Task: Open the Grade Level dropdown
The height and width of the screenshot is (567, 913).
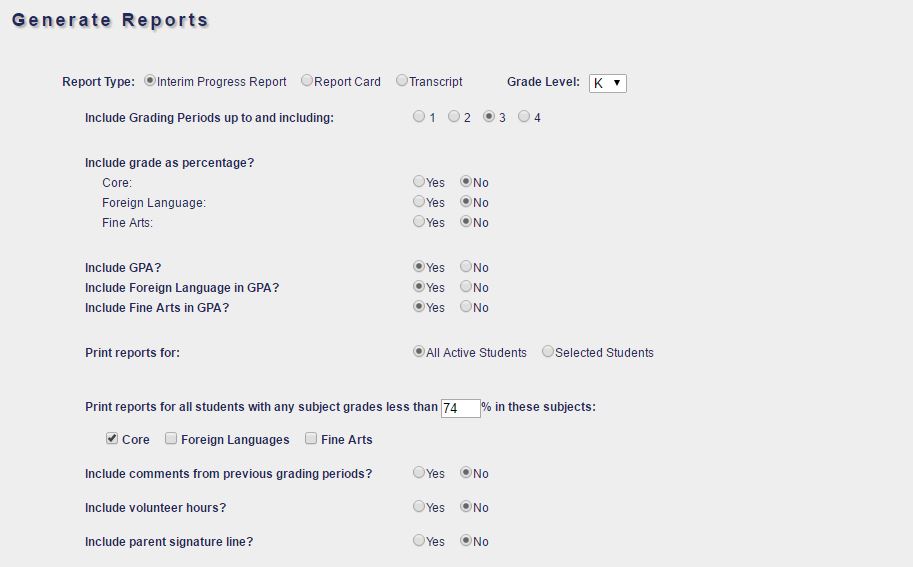Action: click(x=607, y=83)
